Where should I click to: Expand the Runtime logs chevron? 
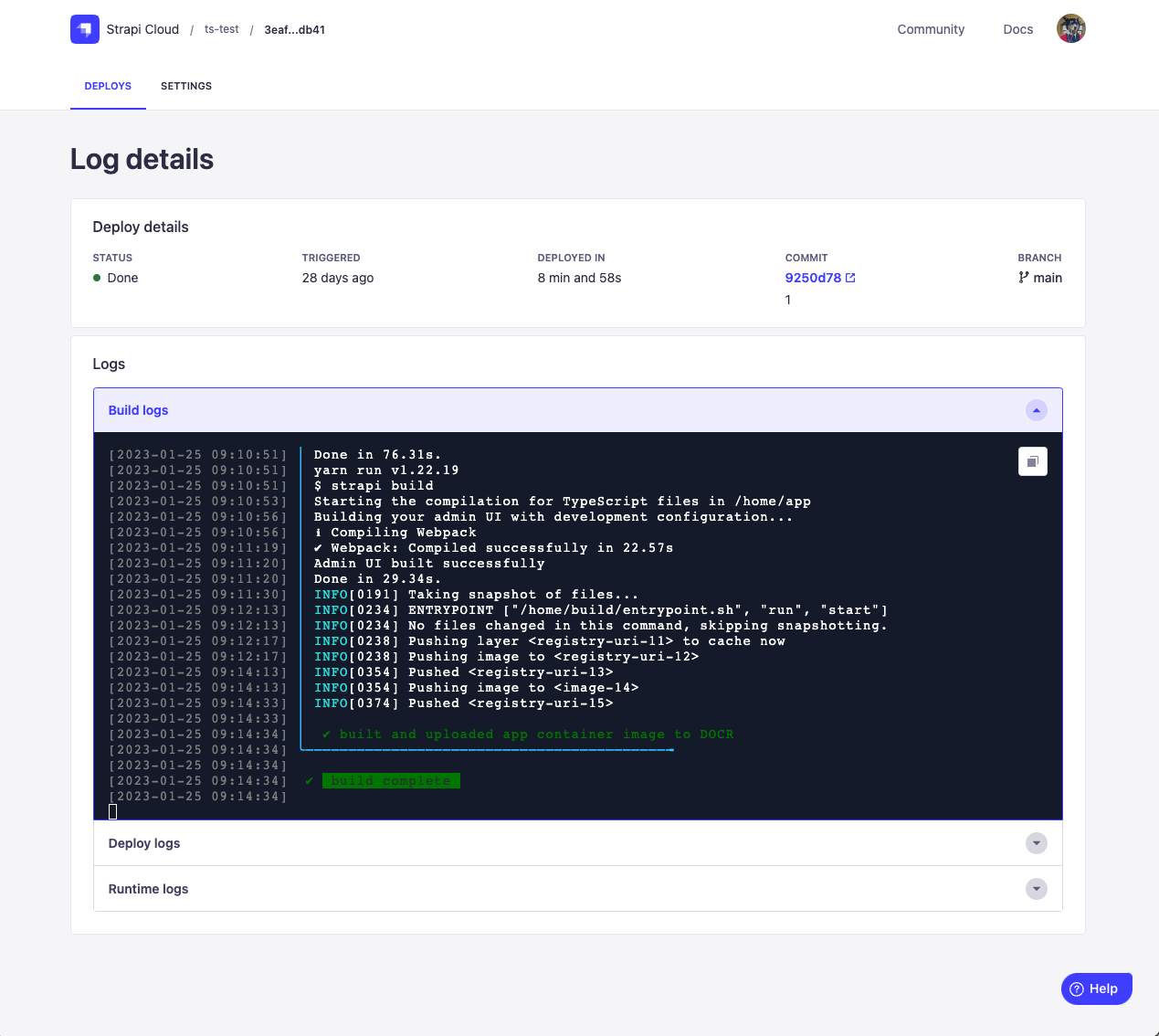(x=1036, y=889)
